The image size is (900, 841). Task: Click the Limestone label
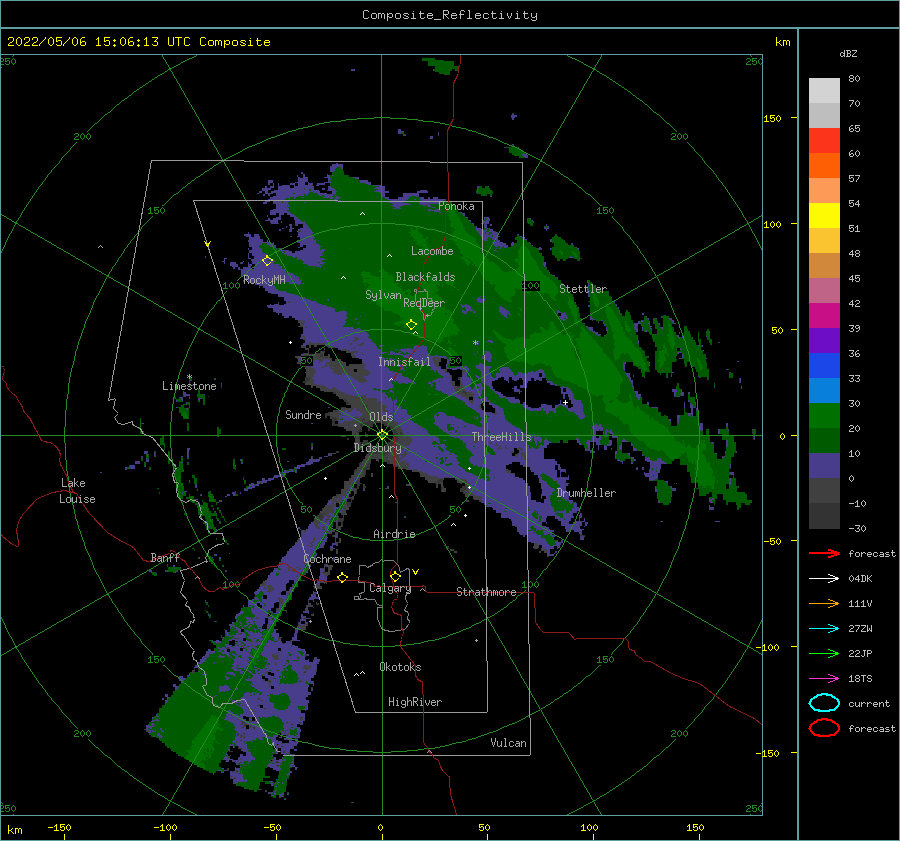click(x=189, y=386)
